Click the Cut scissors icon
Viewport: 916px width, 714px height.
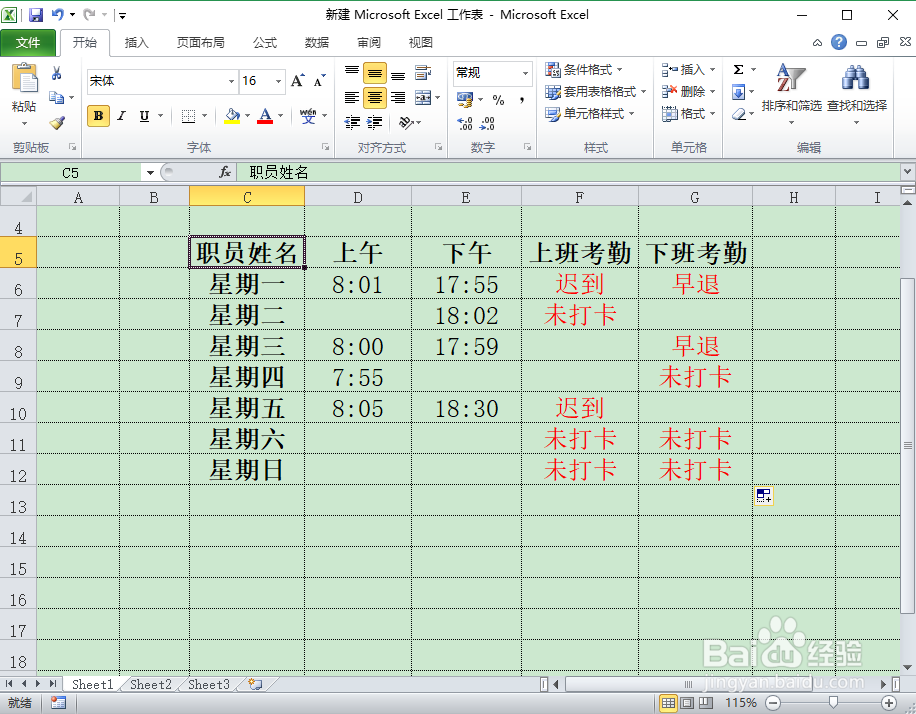(x=57, y=73)
